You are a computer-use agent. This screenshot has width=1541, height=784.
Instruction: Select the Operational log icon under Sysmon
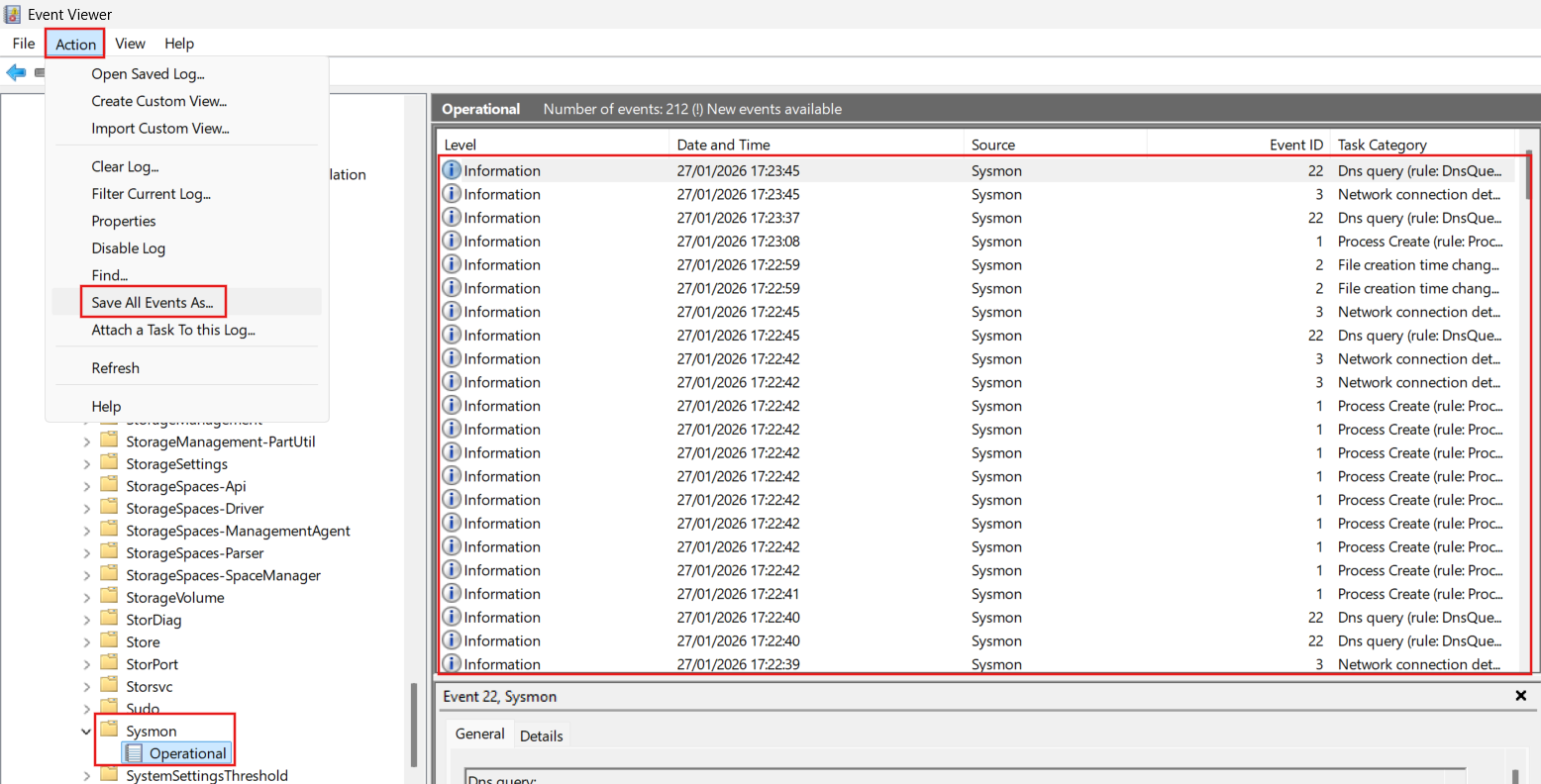coord(134,753)
